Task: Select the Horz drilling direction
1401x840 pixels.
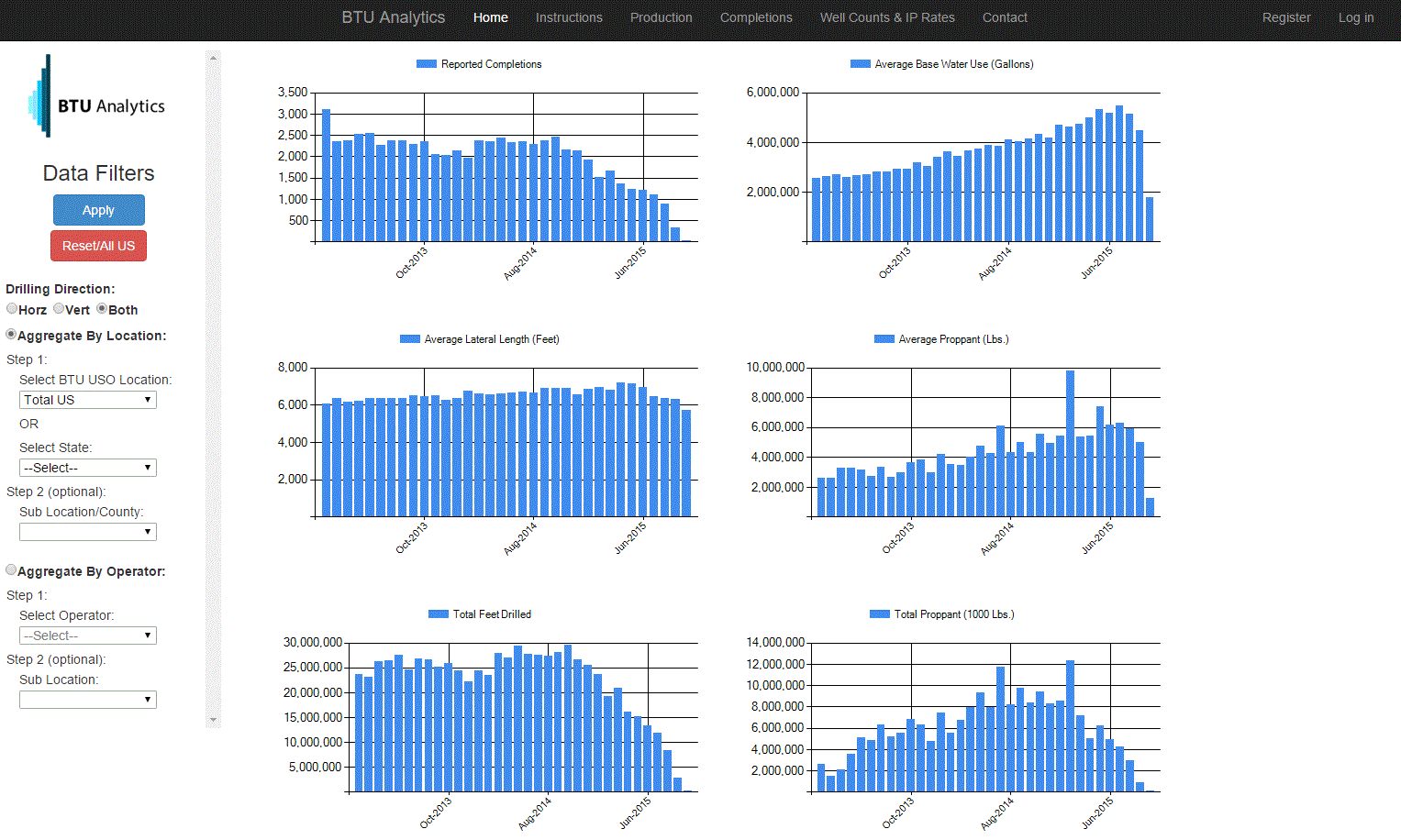Action: click(12, 309)
